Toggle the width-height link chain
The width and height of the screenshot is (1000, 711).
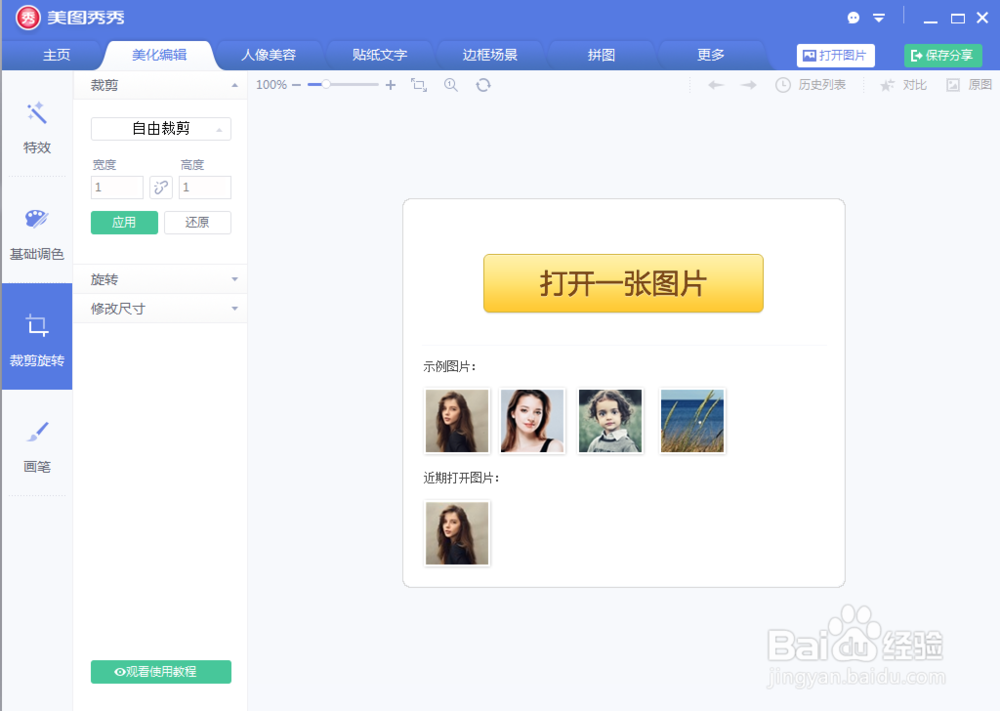point(161,187)
